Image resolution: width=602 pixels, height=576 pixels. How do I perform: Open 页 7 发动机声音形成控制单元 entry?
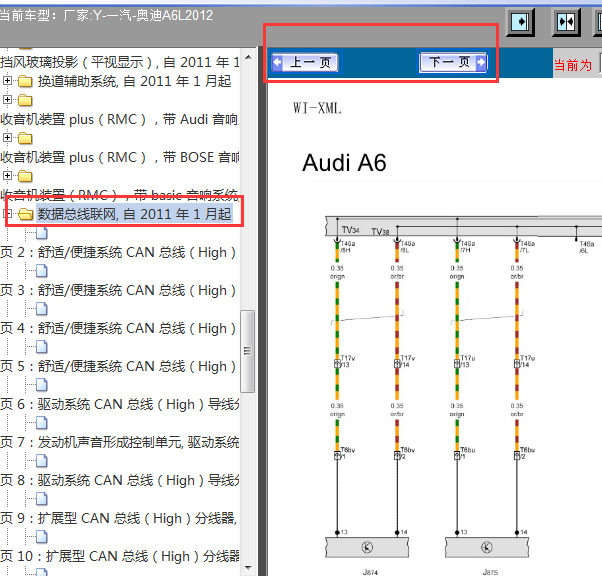point(119,442)
